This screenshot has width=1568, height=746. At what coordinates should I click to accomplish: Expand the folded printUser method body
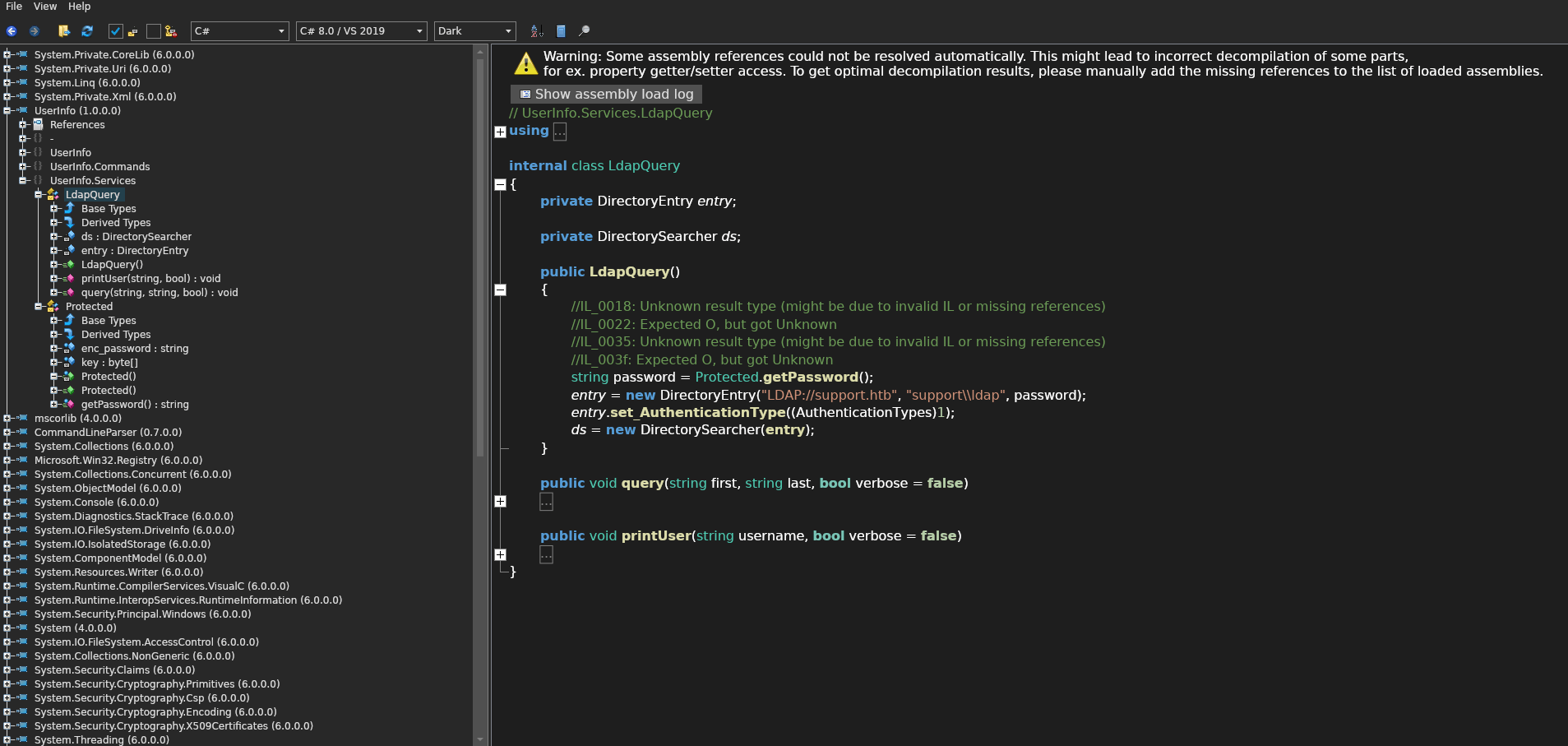pyautogui.click(x=500, y=555)
